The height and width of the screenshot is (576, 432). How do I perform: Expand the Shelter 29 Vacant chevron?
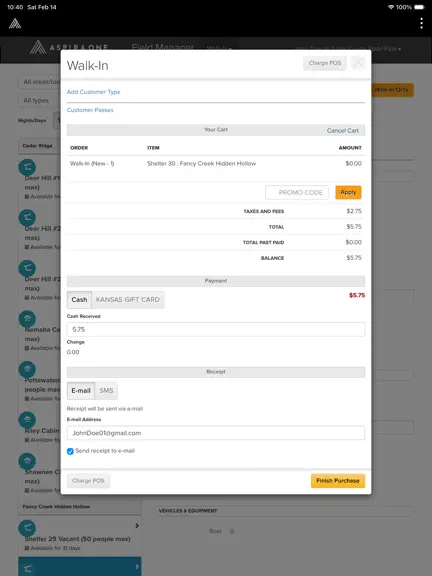[x=137, y=526]
